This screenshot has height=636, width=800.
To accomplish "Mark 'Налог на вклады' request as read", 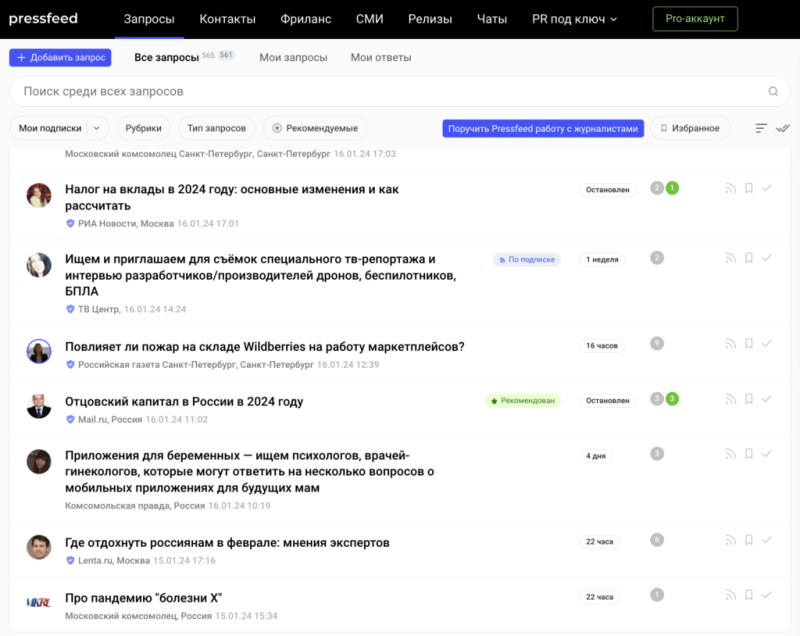I will (x=766, y=189).
